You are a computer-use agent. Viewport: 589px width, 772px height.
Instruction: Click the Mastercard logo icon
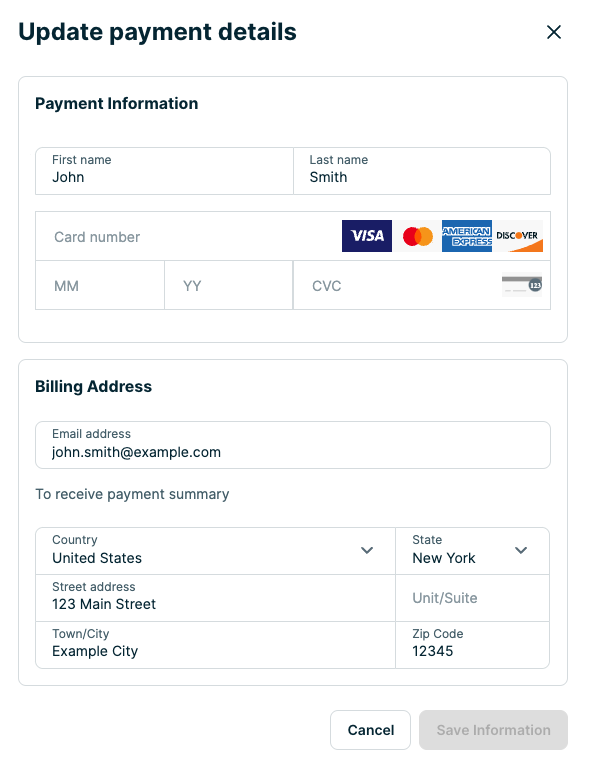[418, 236]
